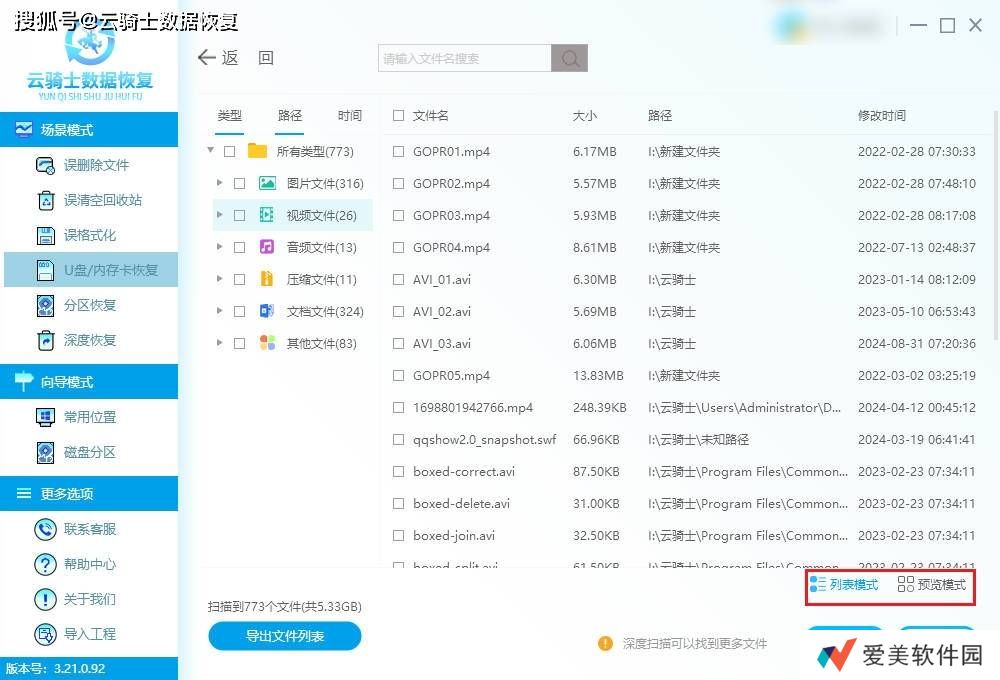Image resolution: width=1000 pixels, height=680 pixels.
Task: Switch to the 时间 tab
Action: click(x=350, y=116)
